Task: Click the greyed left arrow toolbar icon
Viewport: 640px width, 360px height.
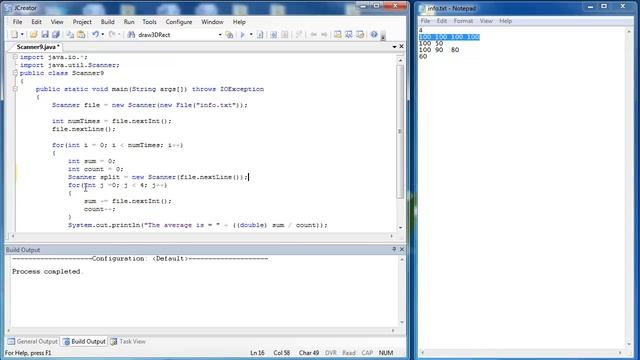Action: pos(313,35)
